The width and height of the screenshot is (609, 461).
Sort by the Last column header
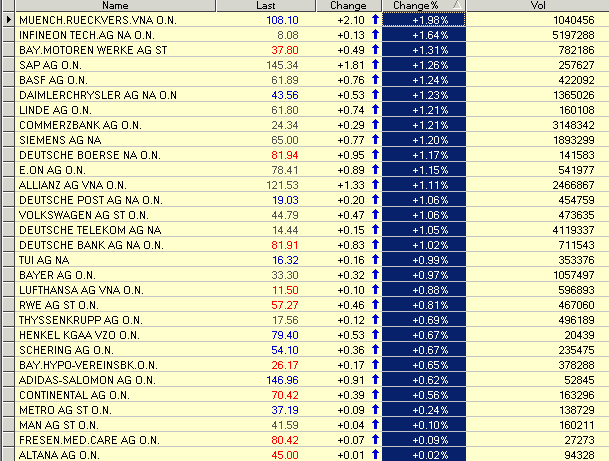click(266, 5)
